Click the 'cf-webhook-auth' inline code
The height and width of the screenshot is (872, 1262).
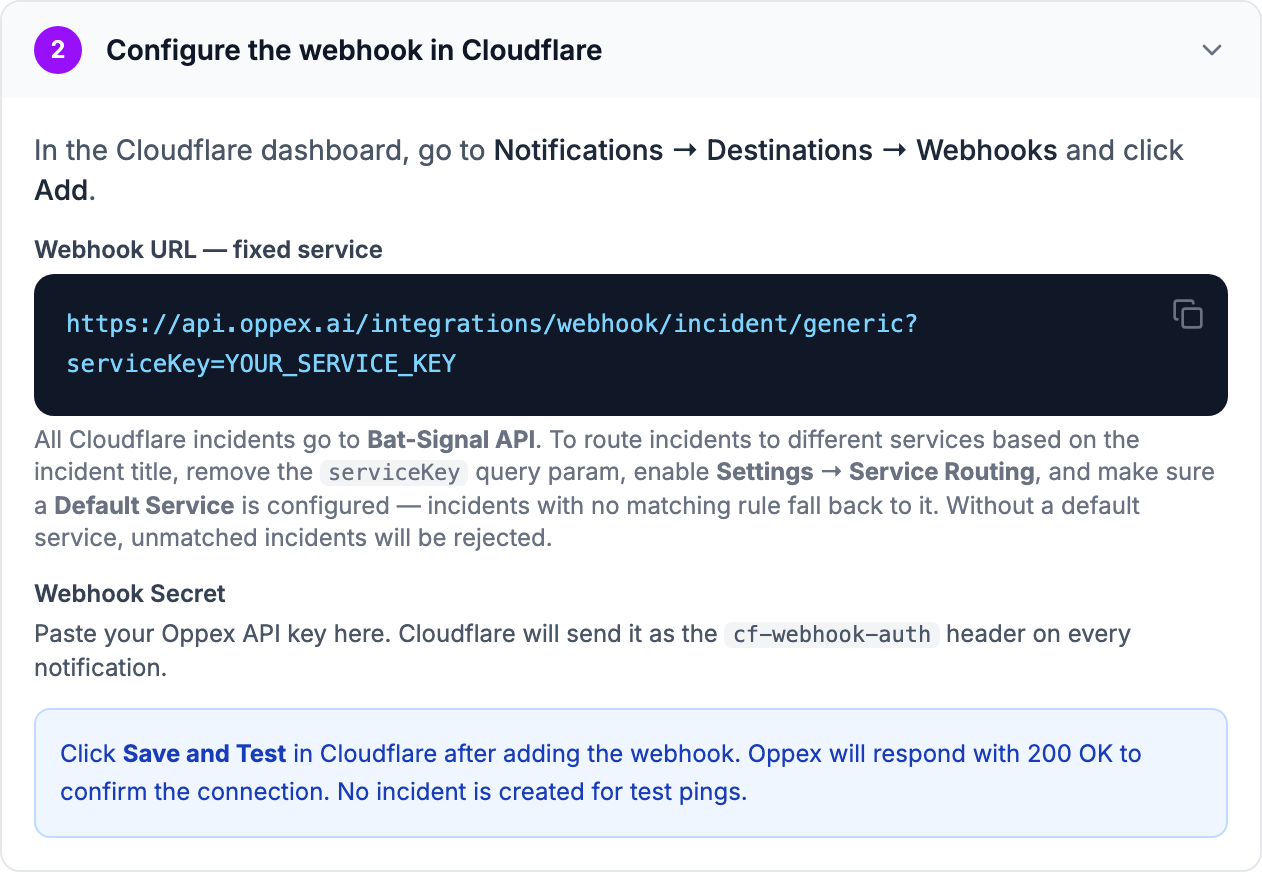point(832,634)
